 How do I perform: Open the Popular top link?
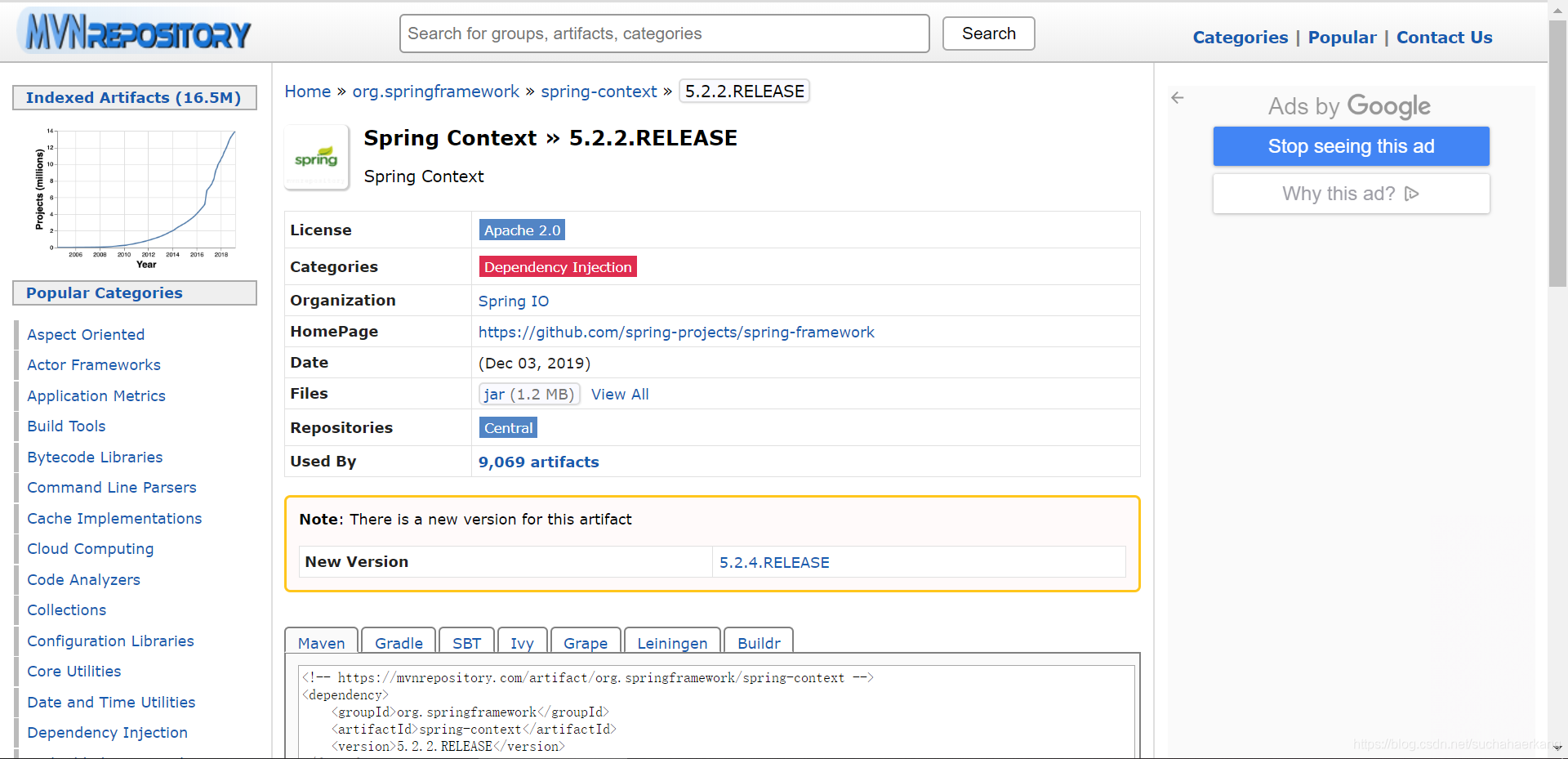[1342, 38]
